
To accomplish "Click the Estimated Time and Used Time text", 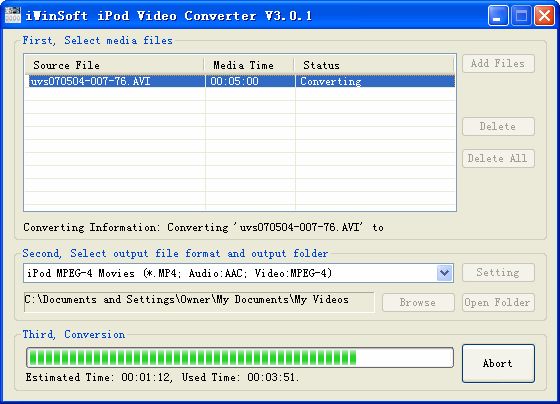I will coord(162,378).
